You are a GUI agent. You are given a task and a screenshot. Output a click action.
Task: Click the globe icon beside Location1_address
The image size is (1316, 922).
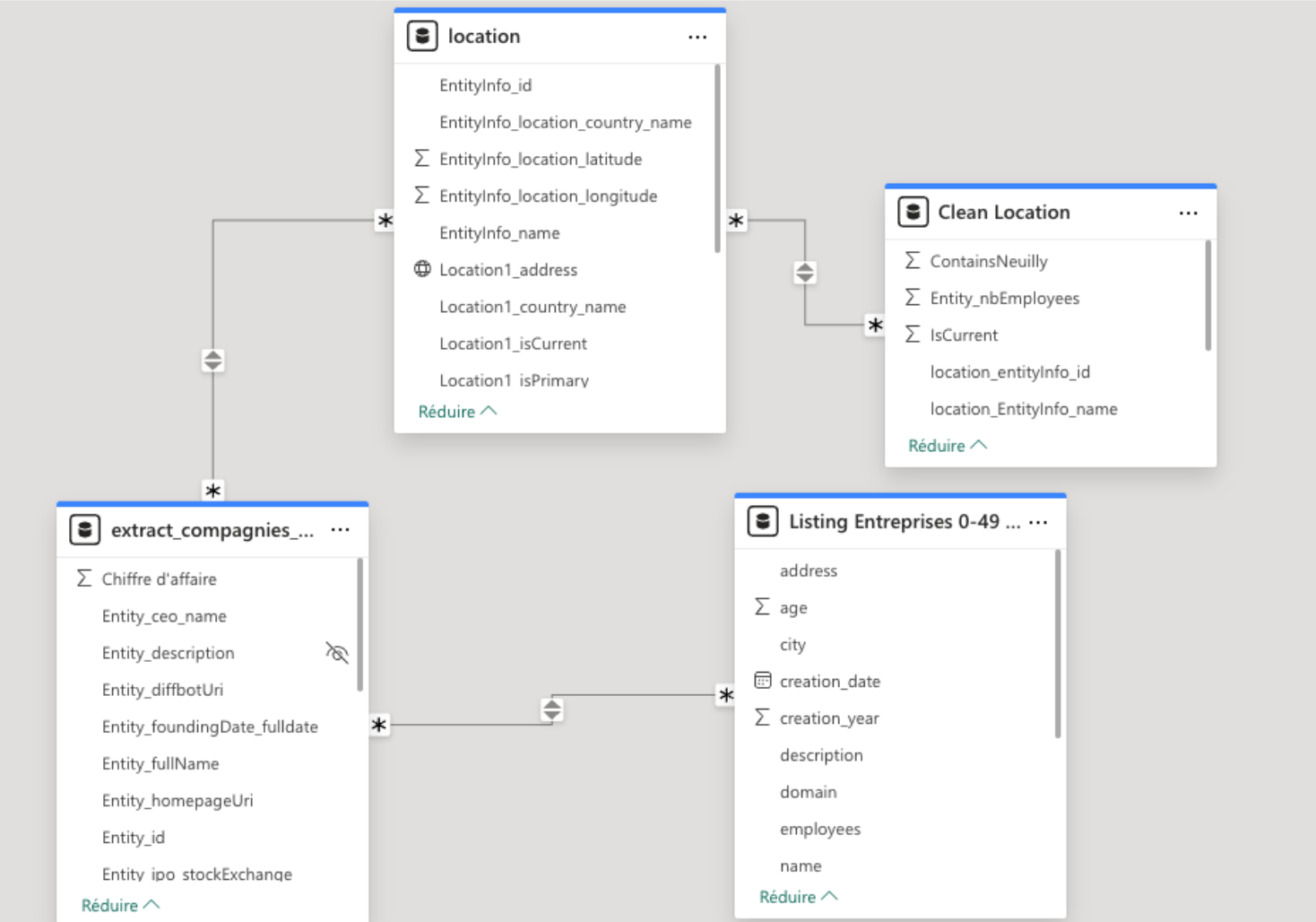click(x=422, y=269)
